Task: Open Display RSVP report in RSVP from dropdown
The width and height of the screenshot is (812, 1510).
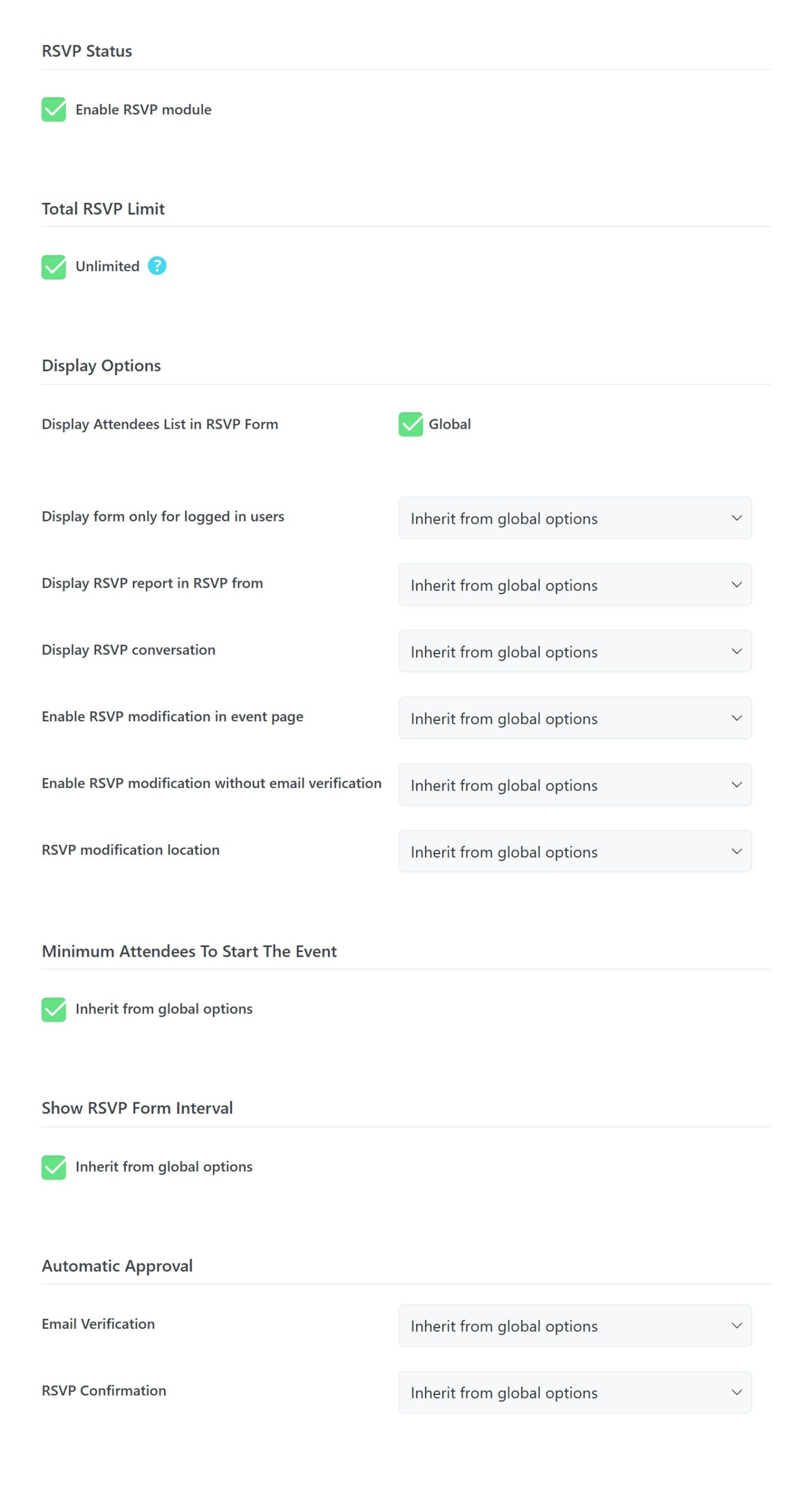Action: click(x=574, y=585)
